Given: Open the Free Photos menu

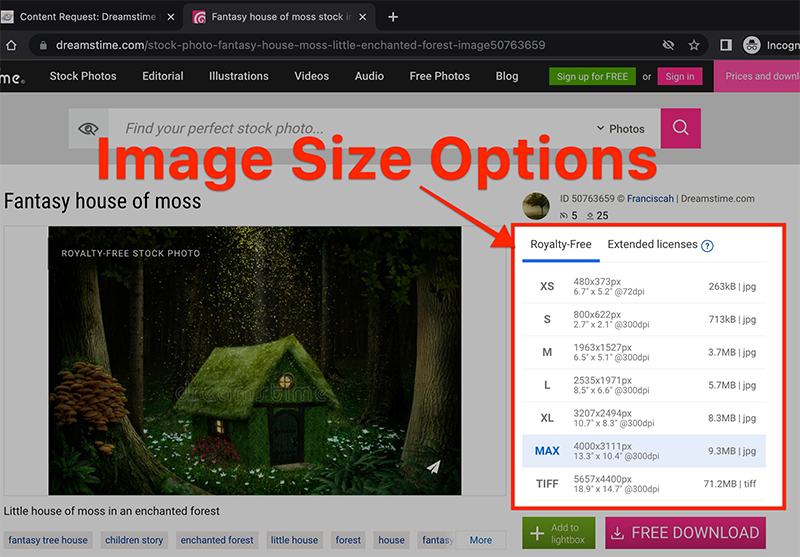Looking at the screenshot, I should [x=440, y=76].
